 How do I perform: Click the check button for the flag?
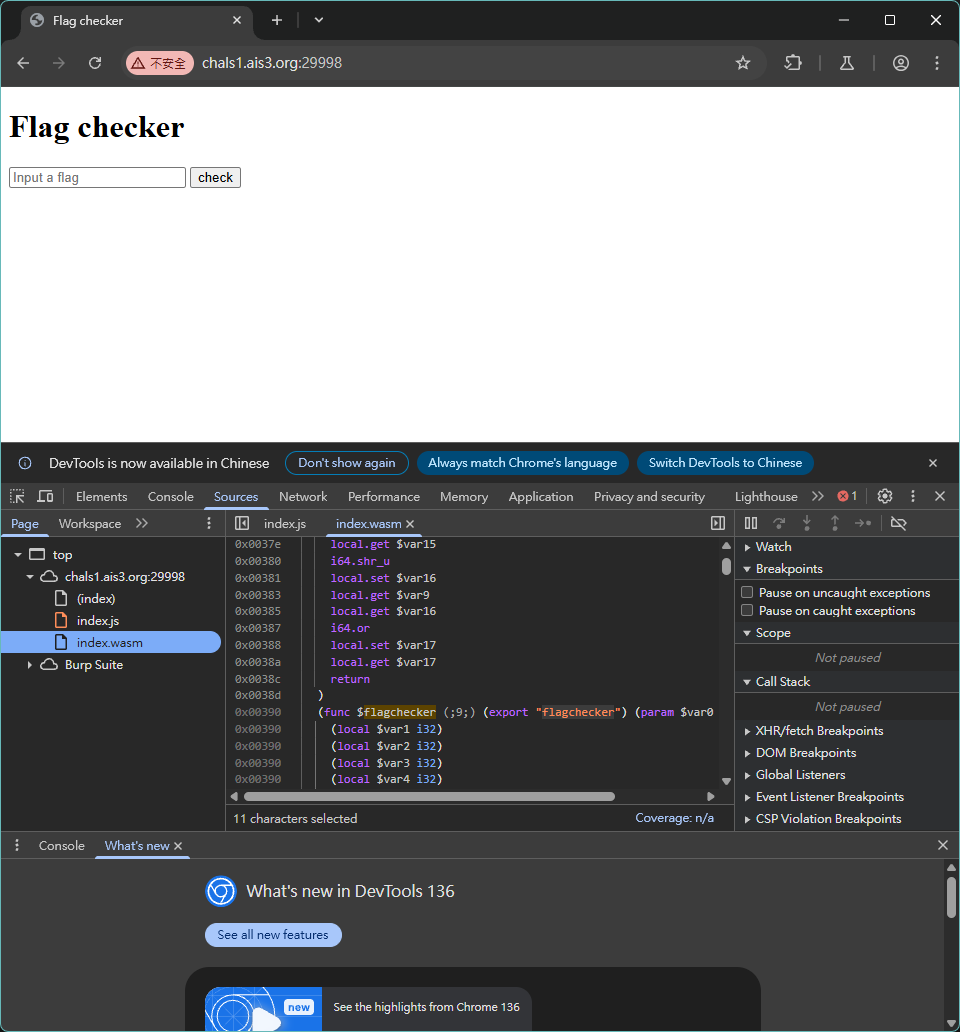(x=215, y=177)
